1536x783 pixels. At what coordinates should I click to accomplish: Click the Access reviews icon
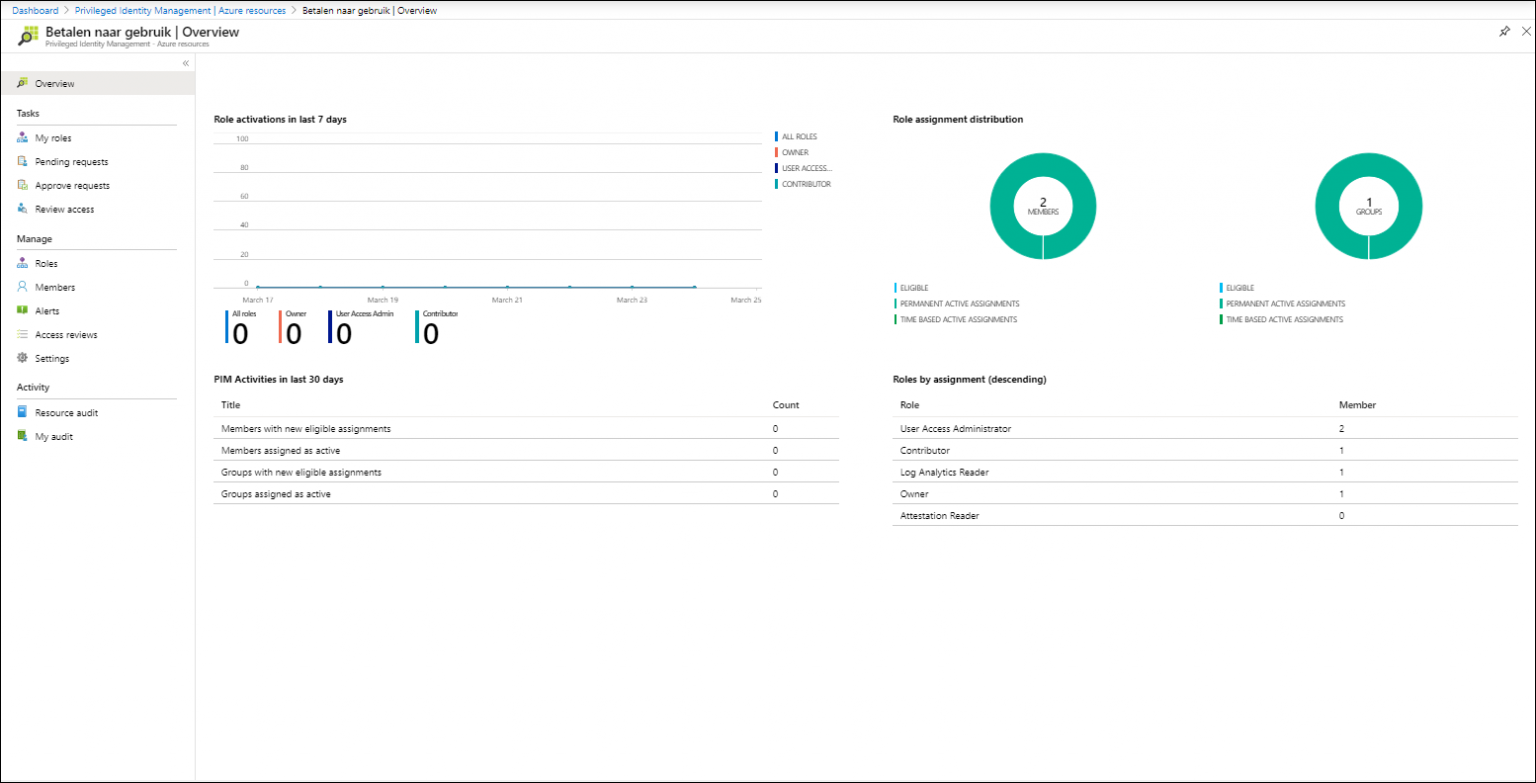click(22, 334)
